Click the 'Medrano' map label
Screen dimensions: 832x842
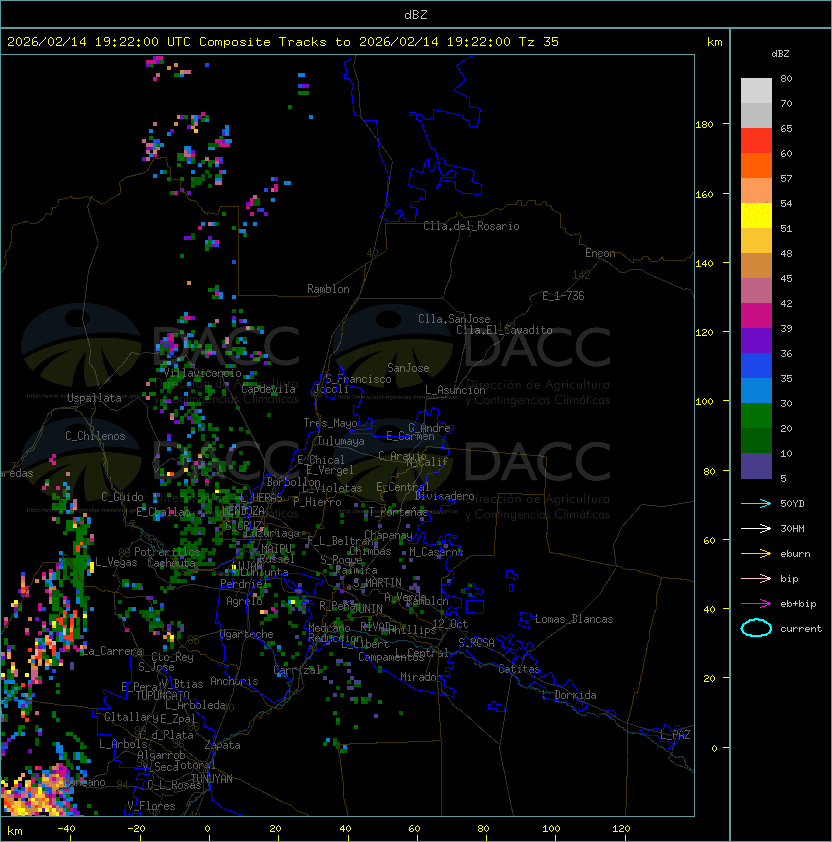point(329,628)
